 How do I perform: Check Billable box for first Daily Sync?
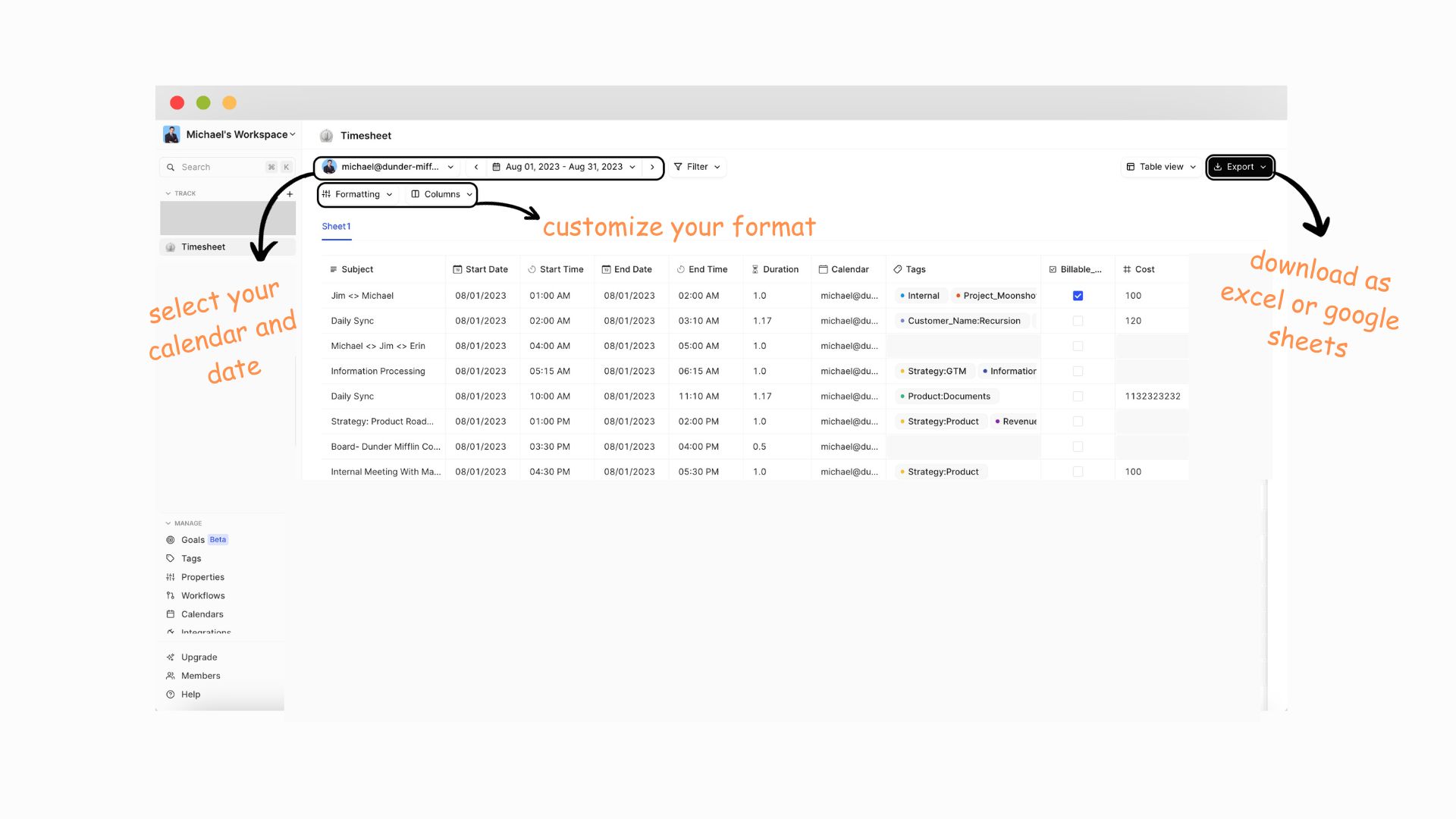point(1078,321)
